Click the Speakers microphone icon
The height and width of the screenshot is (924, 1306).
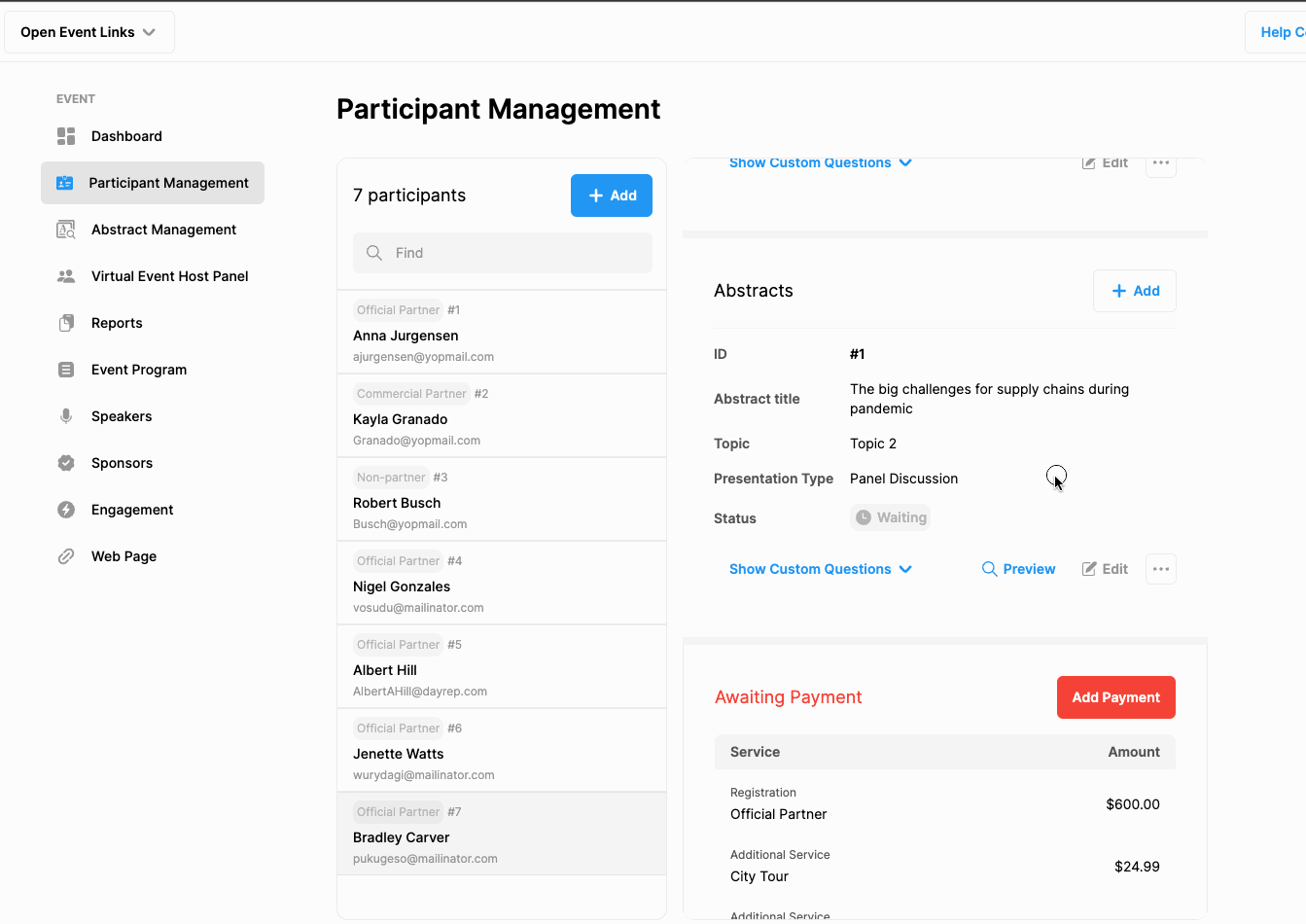pyautogui.click(x=66, y=416)
